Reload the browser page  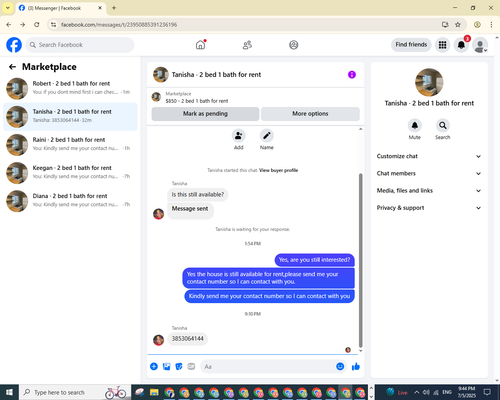pyautogui.click(x=37, y=25)
